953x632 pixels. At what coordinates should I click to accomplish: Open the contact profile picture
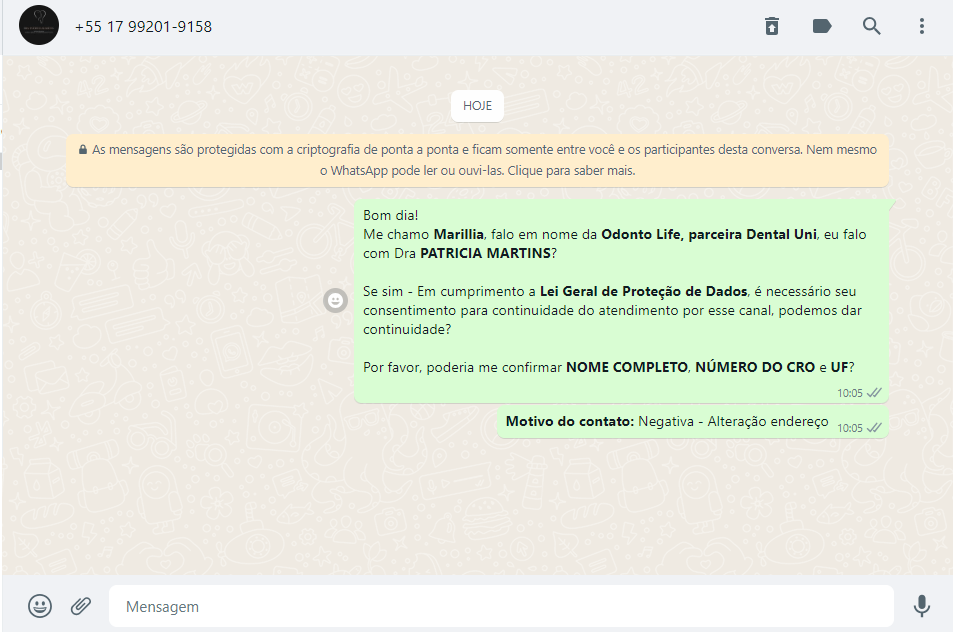pyautogui.click(x=39, y=26)
